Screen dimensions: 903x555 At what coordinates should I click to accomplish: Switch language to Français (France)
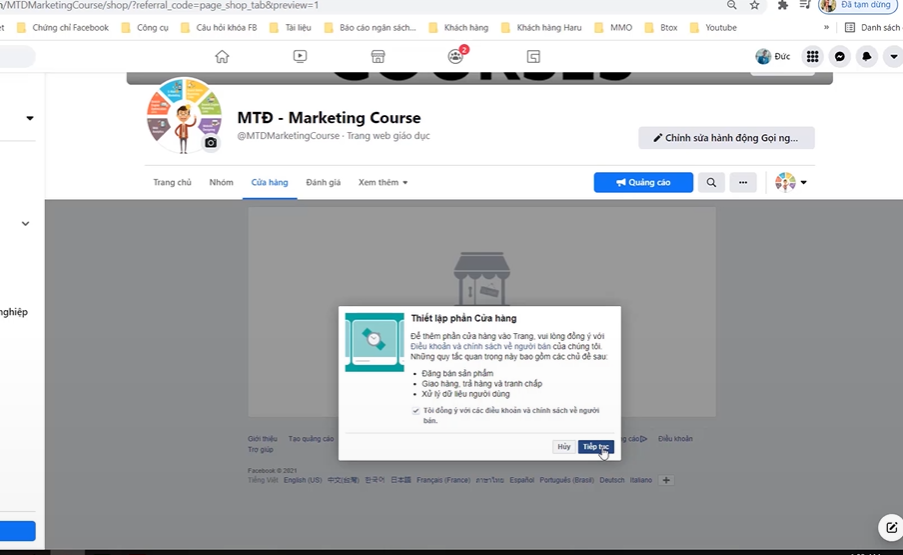pyautogui.click(x=443, y=480)
